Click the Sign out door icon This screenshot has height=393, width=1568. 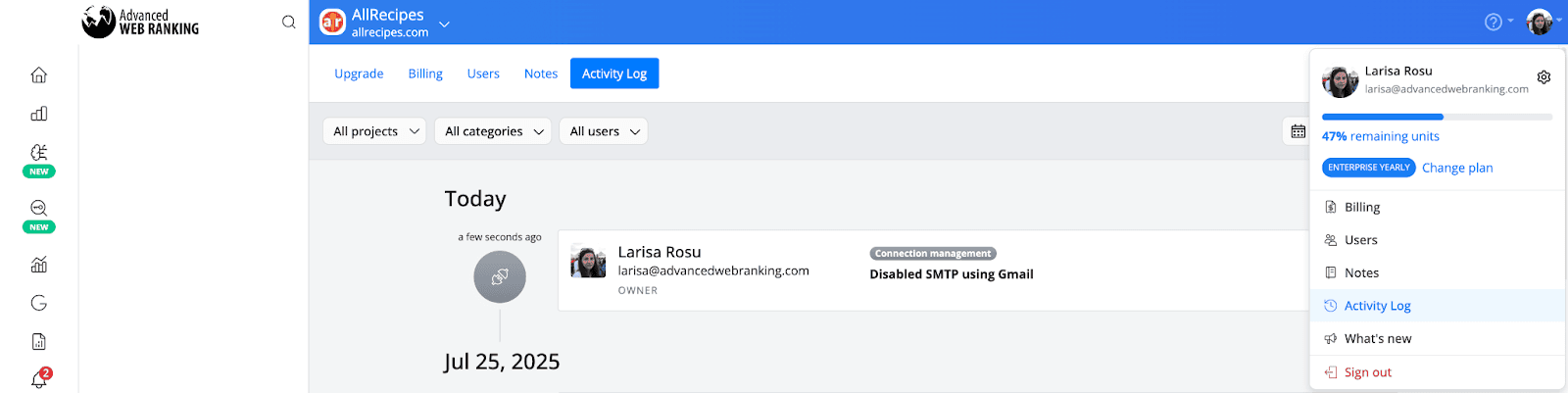click(1331, 372)
